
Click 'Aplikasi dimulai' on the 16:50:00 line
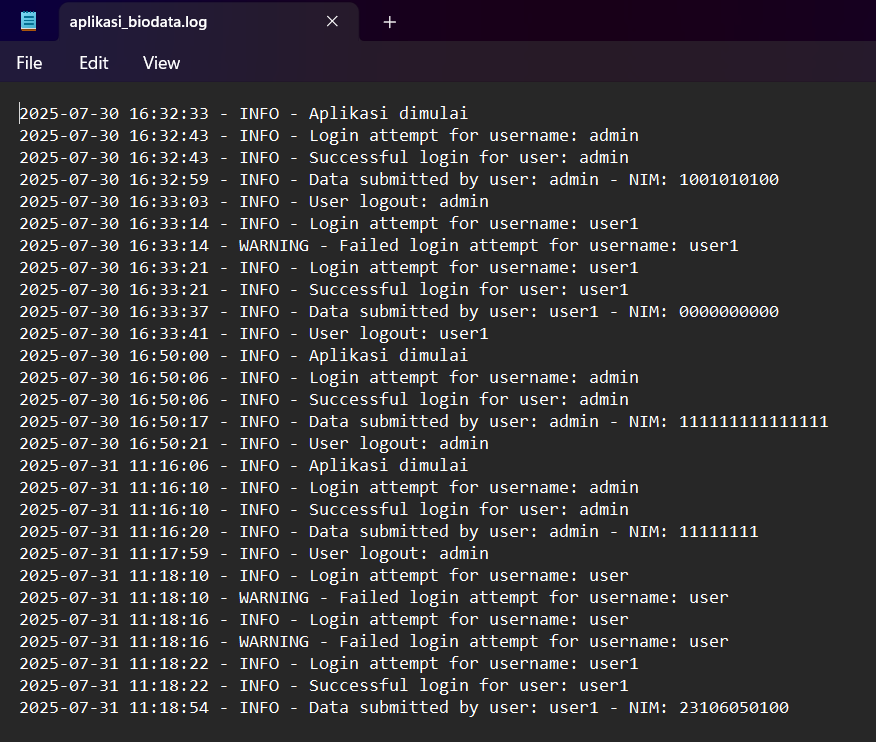tap(388, 356)
